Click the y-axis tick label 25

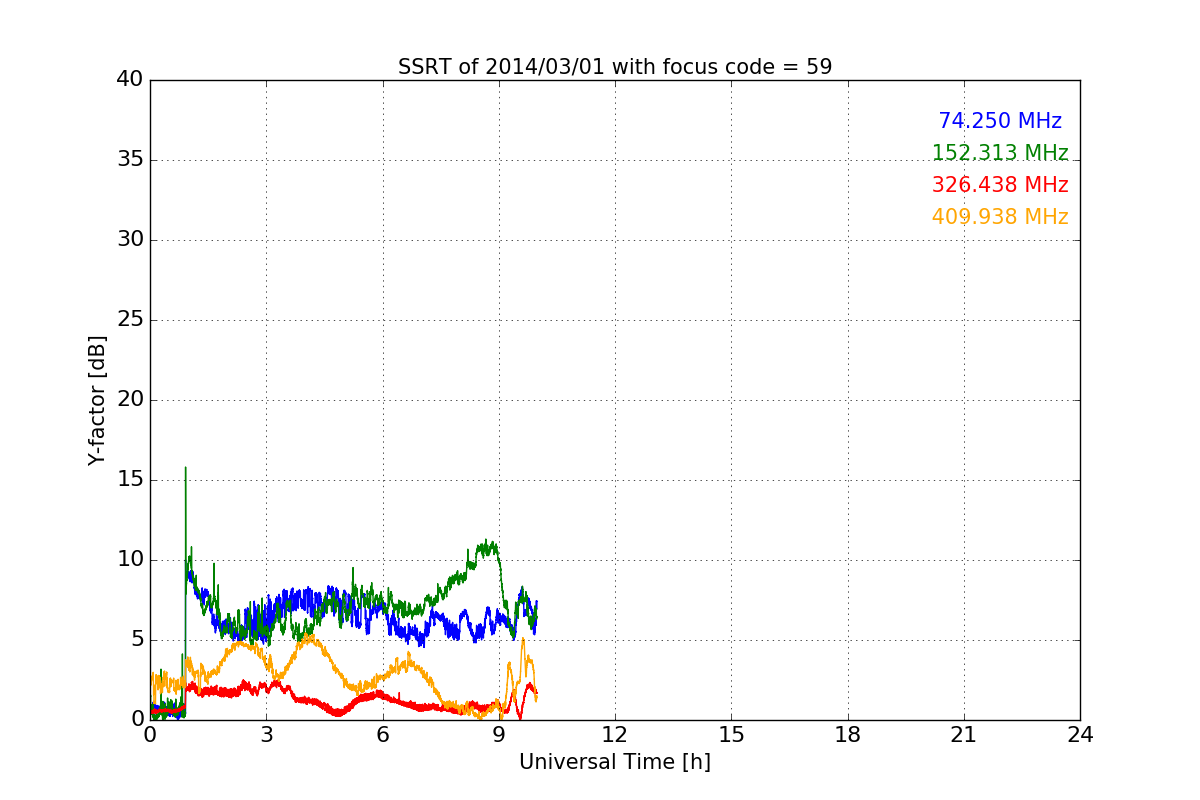(x=130, y=320)
